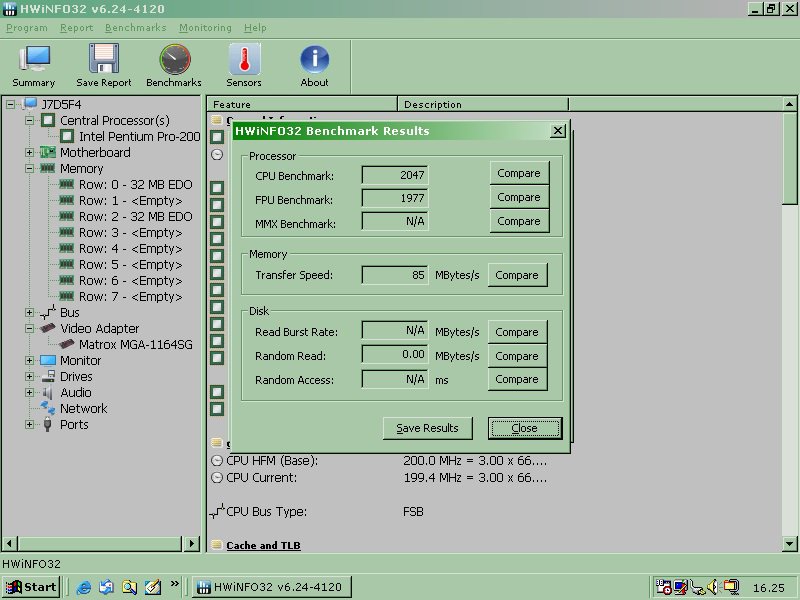Open Internet Explorer from quick launch
The height and width of the screenshot is (600, 800).
[84, 587]
